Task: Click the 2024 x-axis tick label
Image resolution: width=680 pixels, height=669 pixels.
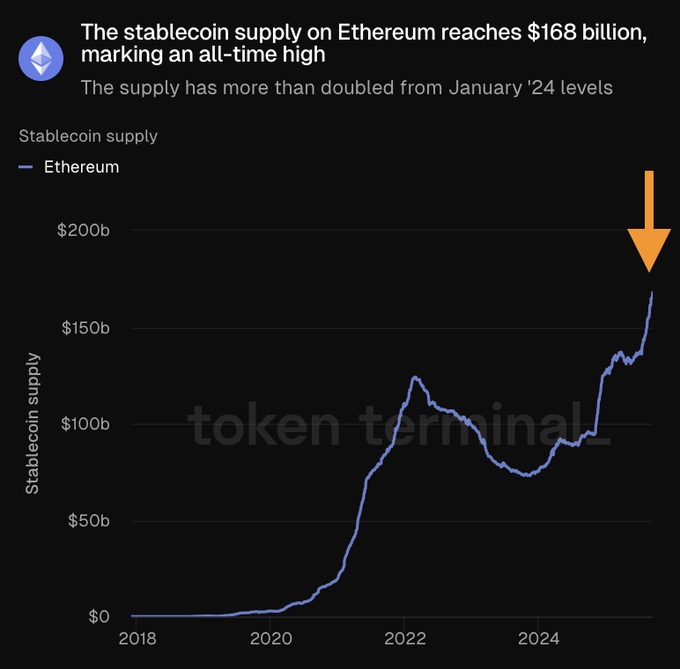Action: point(539,638)
